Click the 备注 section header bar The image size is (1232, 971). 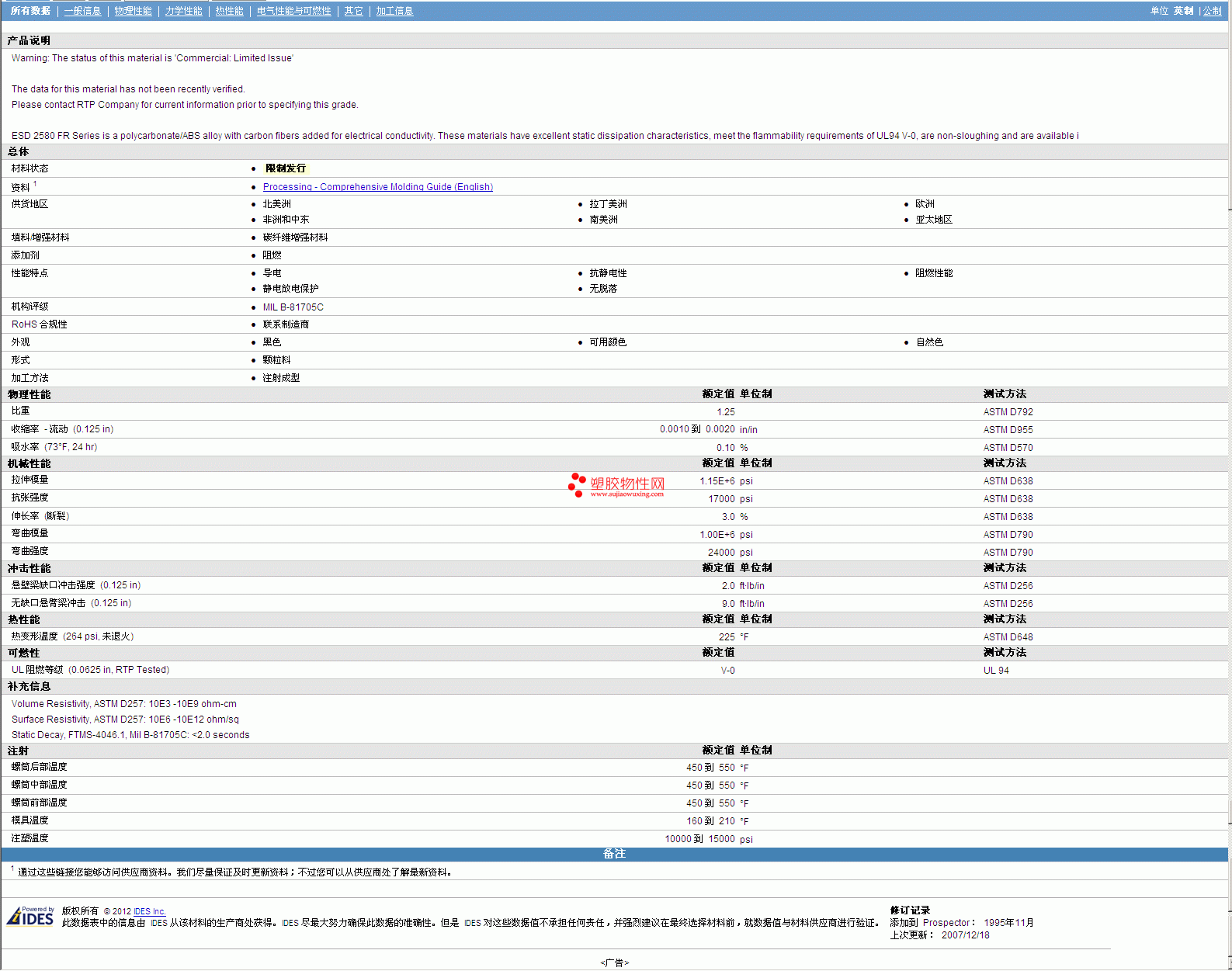[614, 854]
